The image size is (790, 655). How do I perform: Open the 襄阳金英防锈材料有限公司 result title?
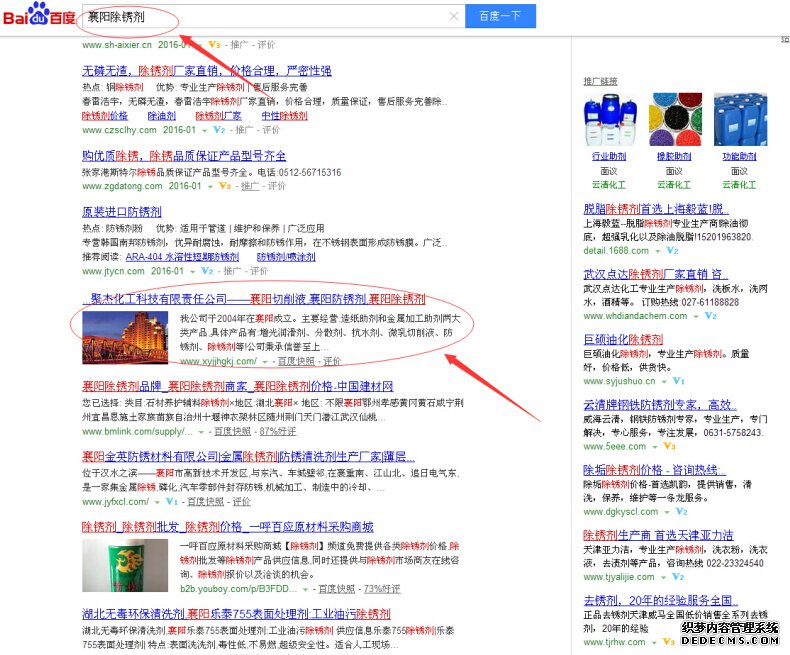coord(248,457)
